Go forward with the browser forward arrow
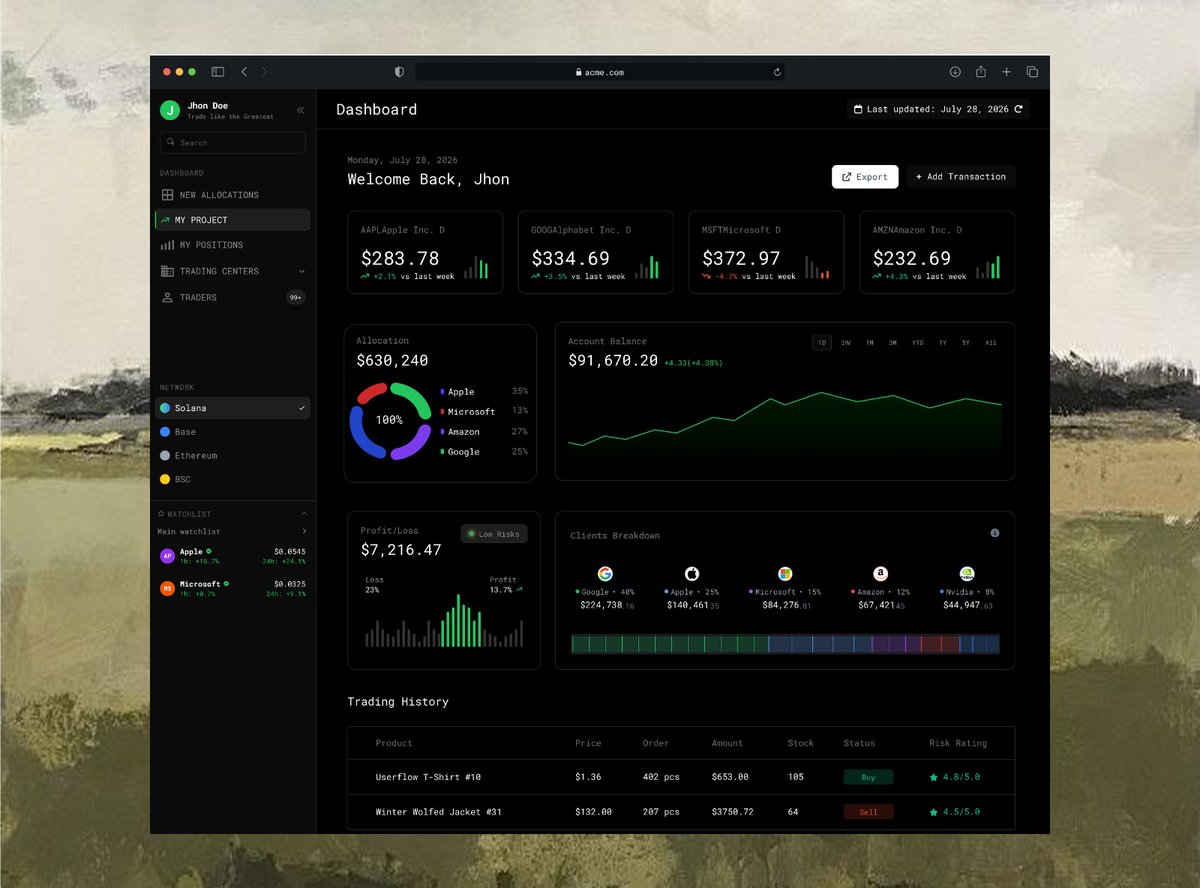The image size is (1200, 888). click(265, 72)
